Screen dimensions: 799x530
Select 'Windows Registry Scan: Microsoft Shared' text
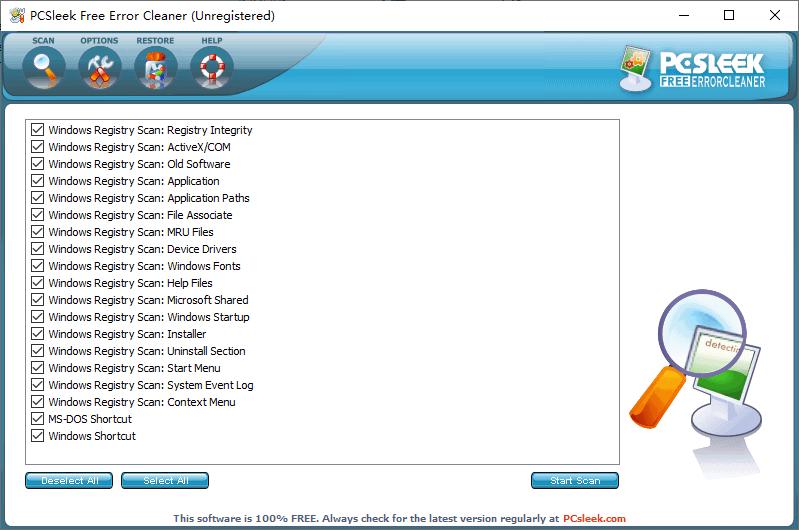149,300
